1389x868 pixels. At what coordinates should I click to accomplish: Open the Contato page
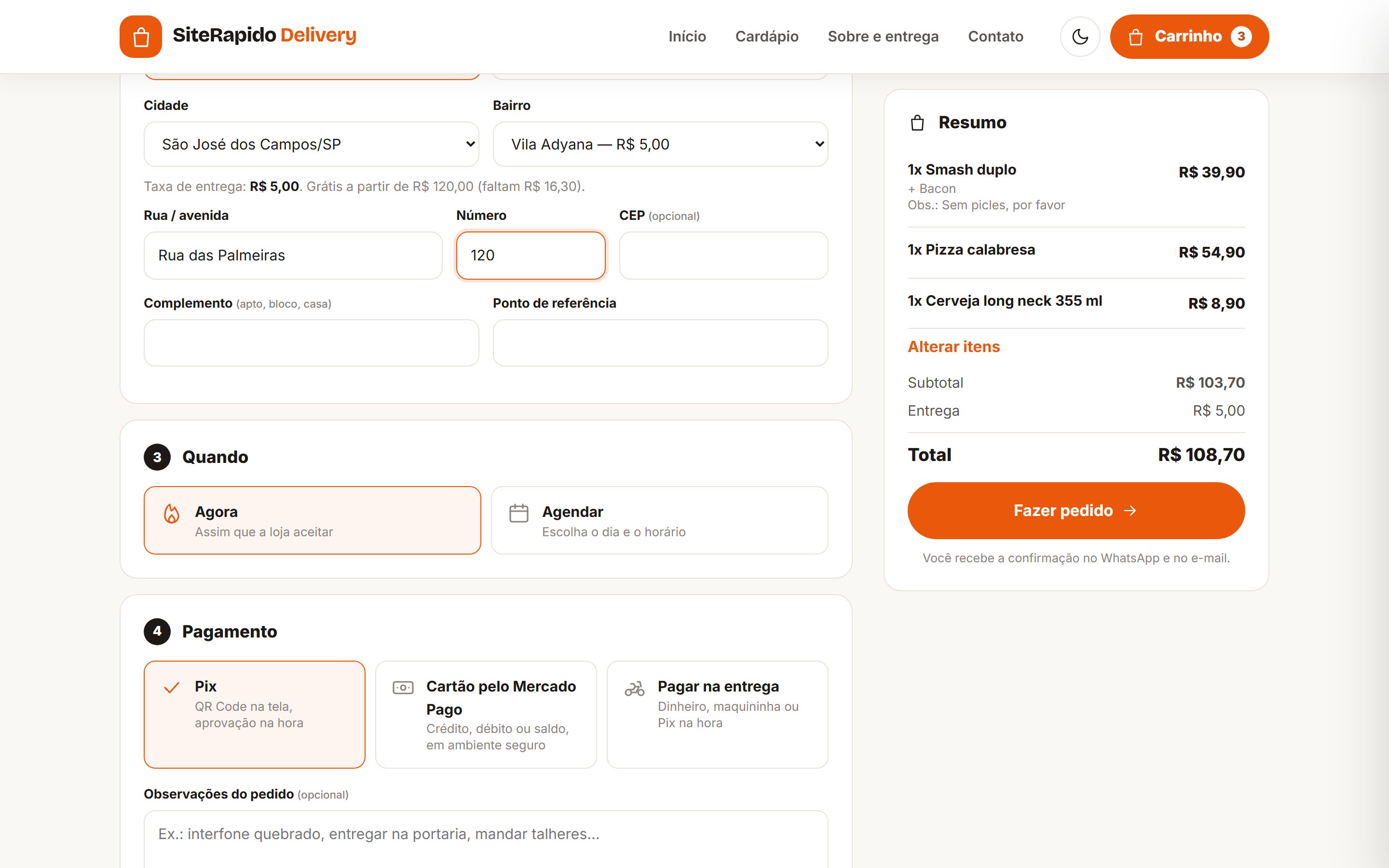click(x=995, y=36)
